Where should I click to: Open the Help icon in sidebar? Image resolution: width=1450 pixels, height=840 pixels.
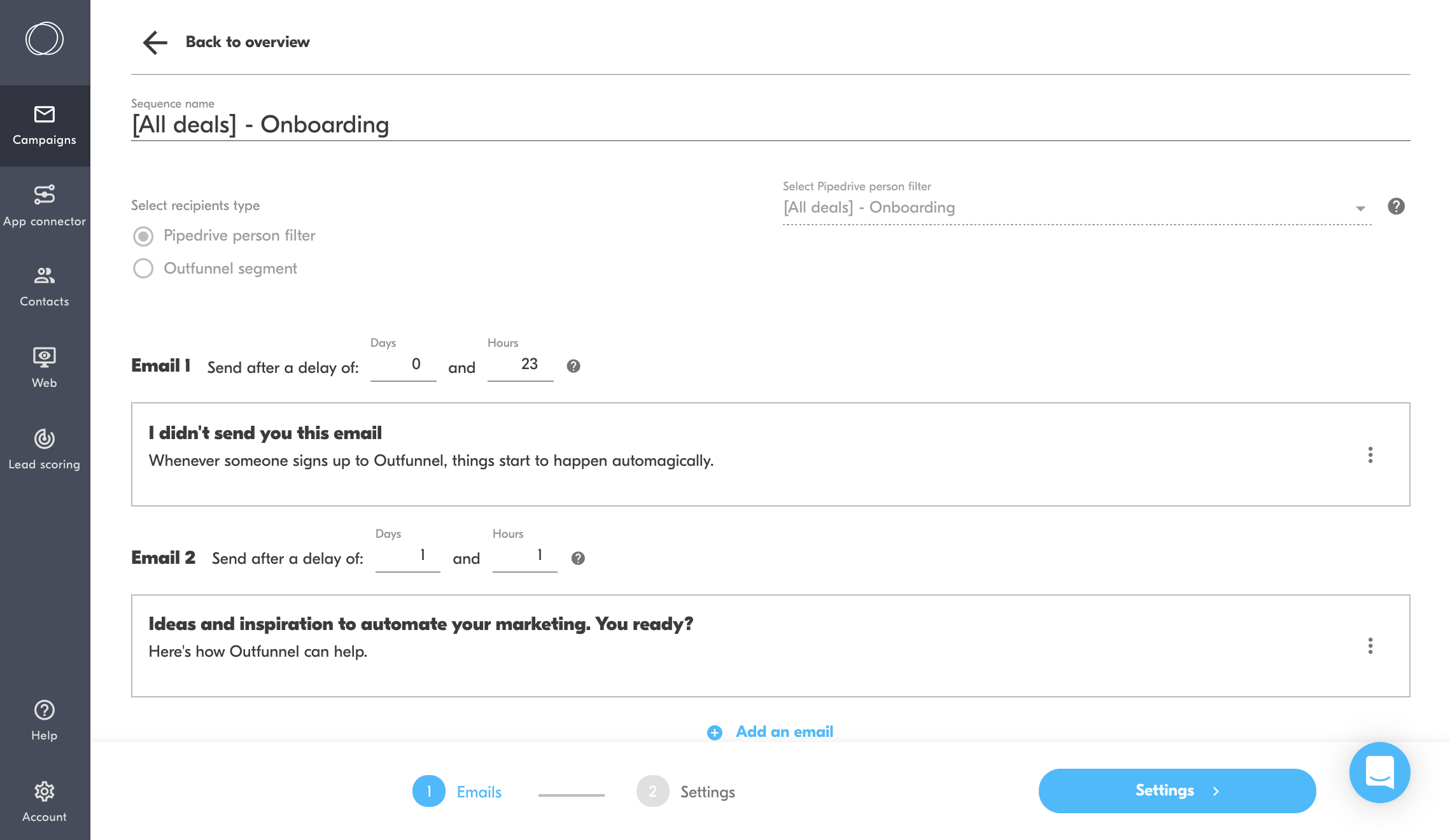click(45, 710)
